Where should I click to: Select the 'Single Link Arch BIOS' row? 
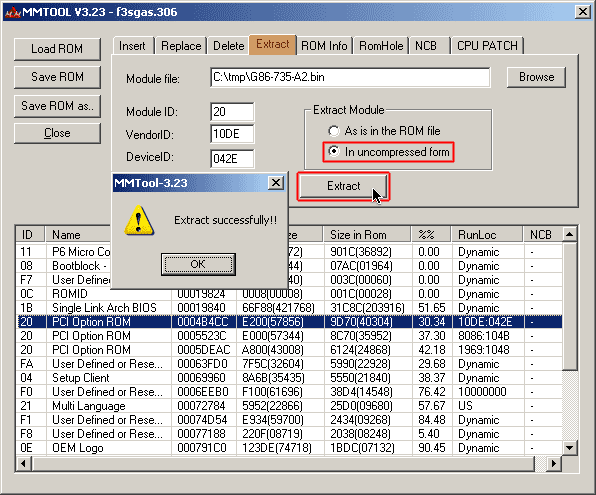point(289,308)
